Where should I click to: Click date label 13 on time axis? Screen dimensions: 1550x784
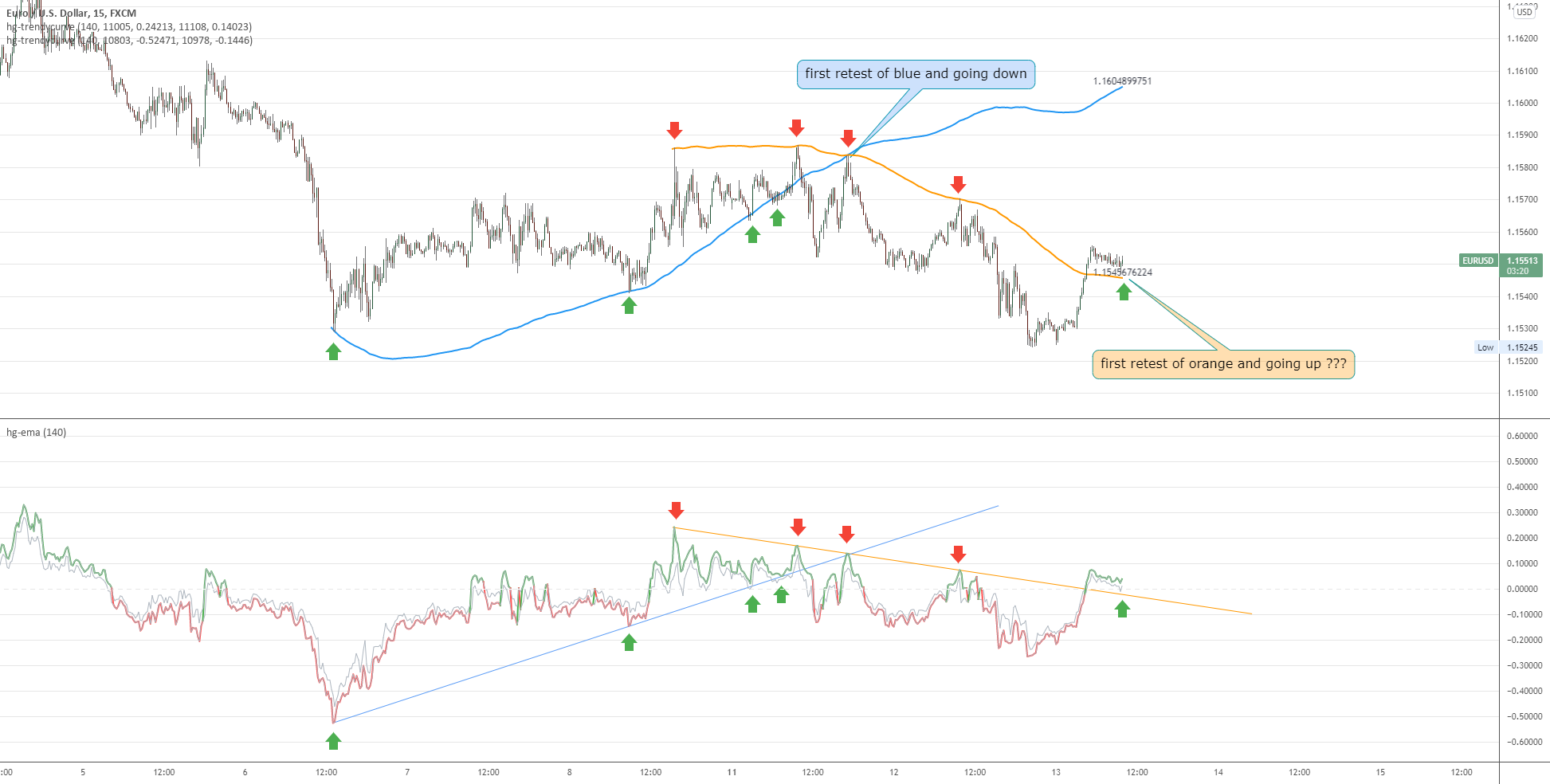1056,772
